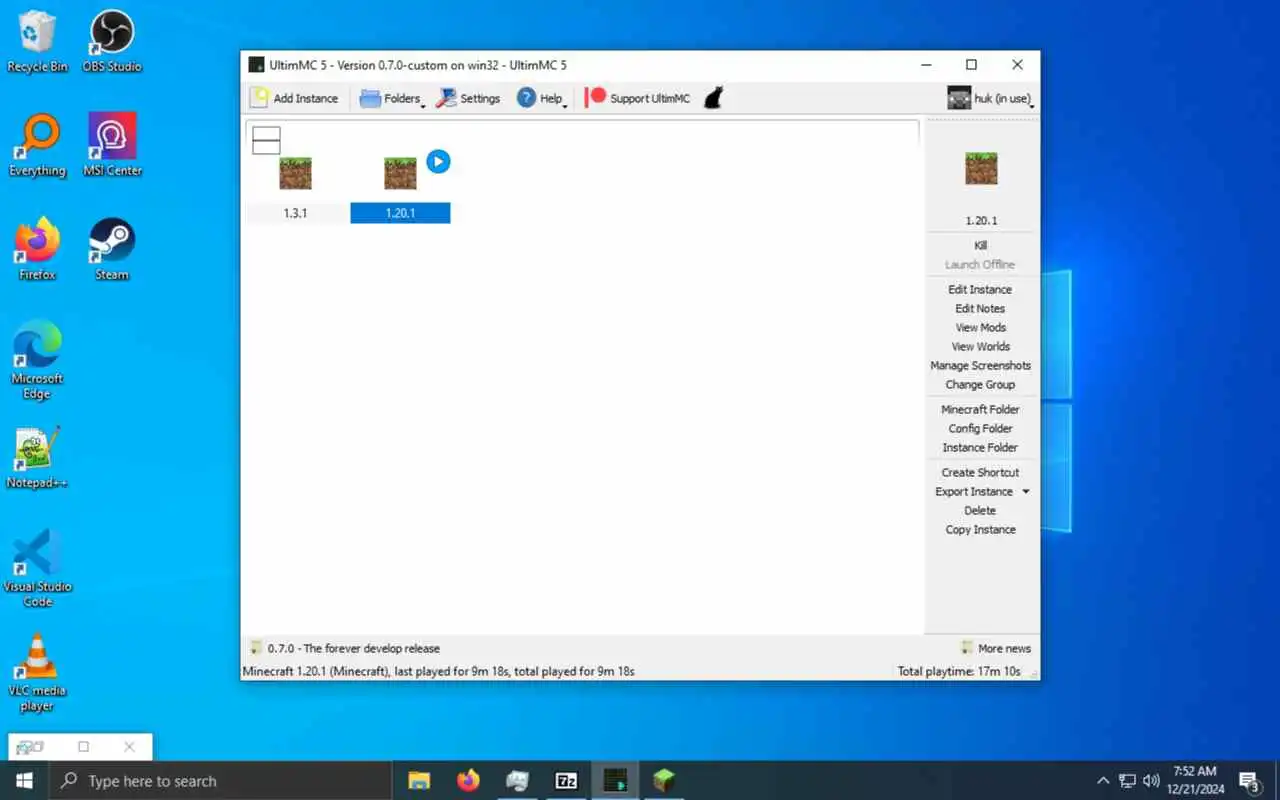This screenshot has width=1280, height=800.
Task: Open View Mods
Action: coord(981,327)
